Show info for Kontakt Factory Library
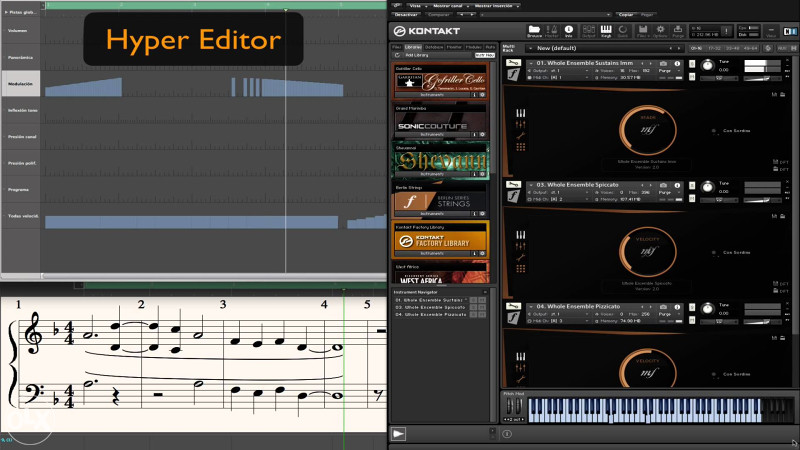 pos(474,253)
